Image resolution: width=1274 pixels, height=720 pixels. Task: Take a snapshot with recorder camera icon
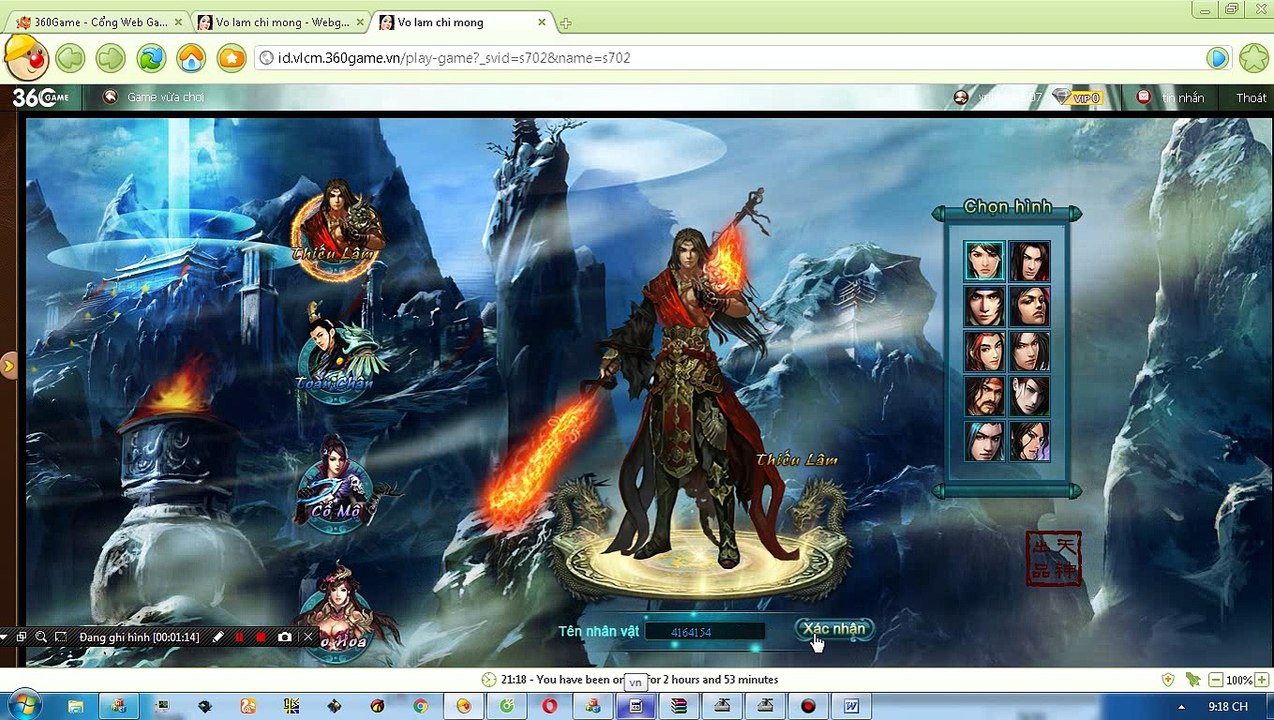coord(285,637)
